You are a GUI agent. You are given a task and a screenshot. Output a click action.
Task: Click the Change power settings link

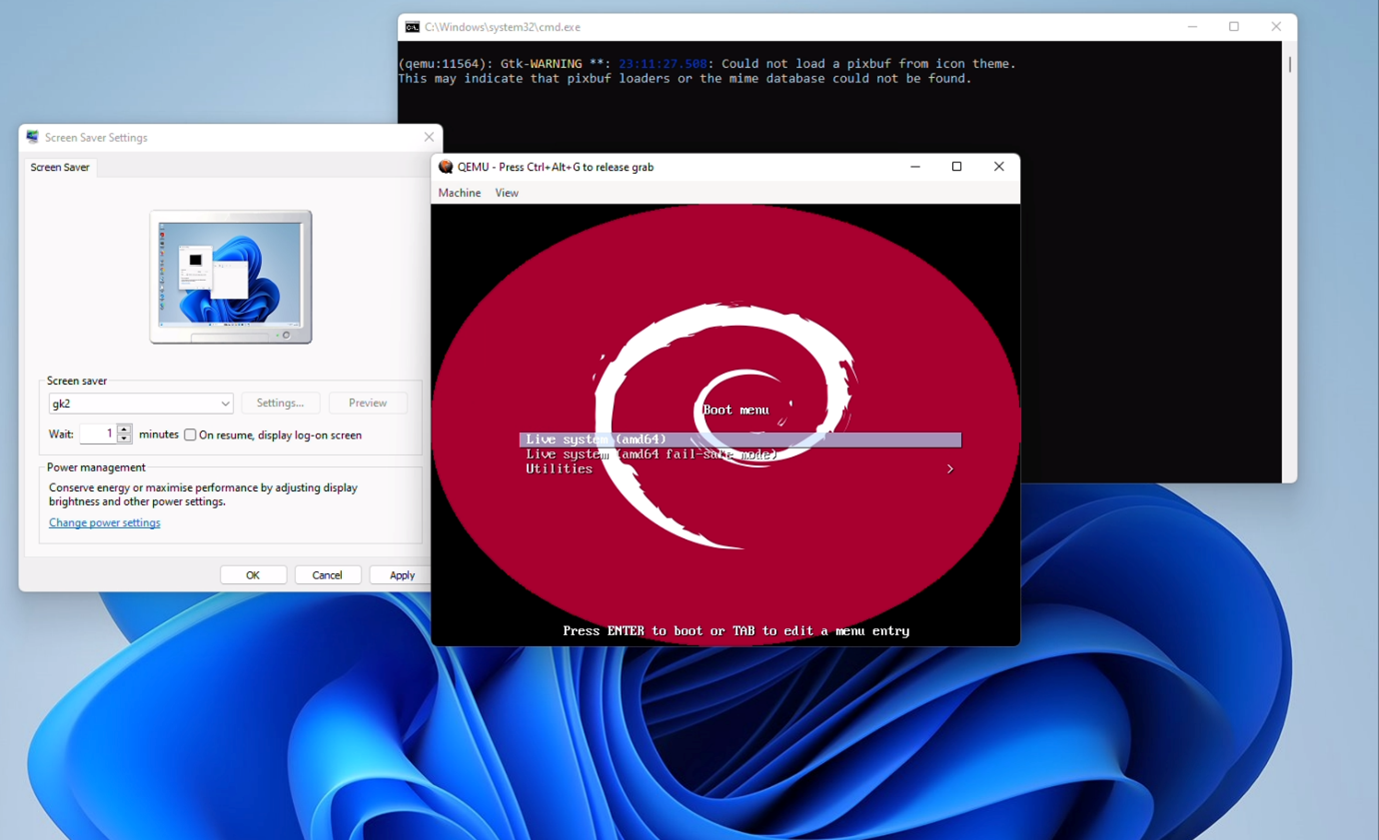point(104,523)
